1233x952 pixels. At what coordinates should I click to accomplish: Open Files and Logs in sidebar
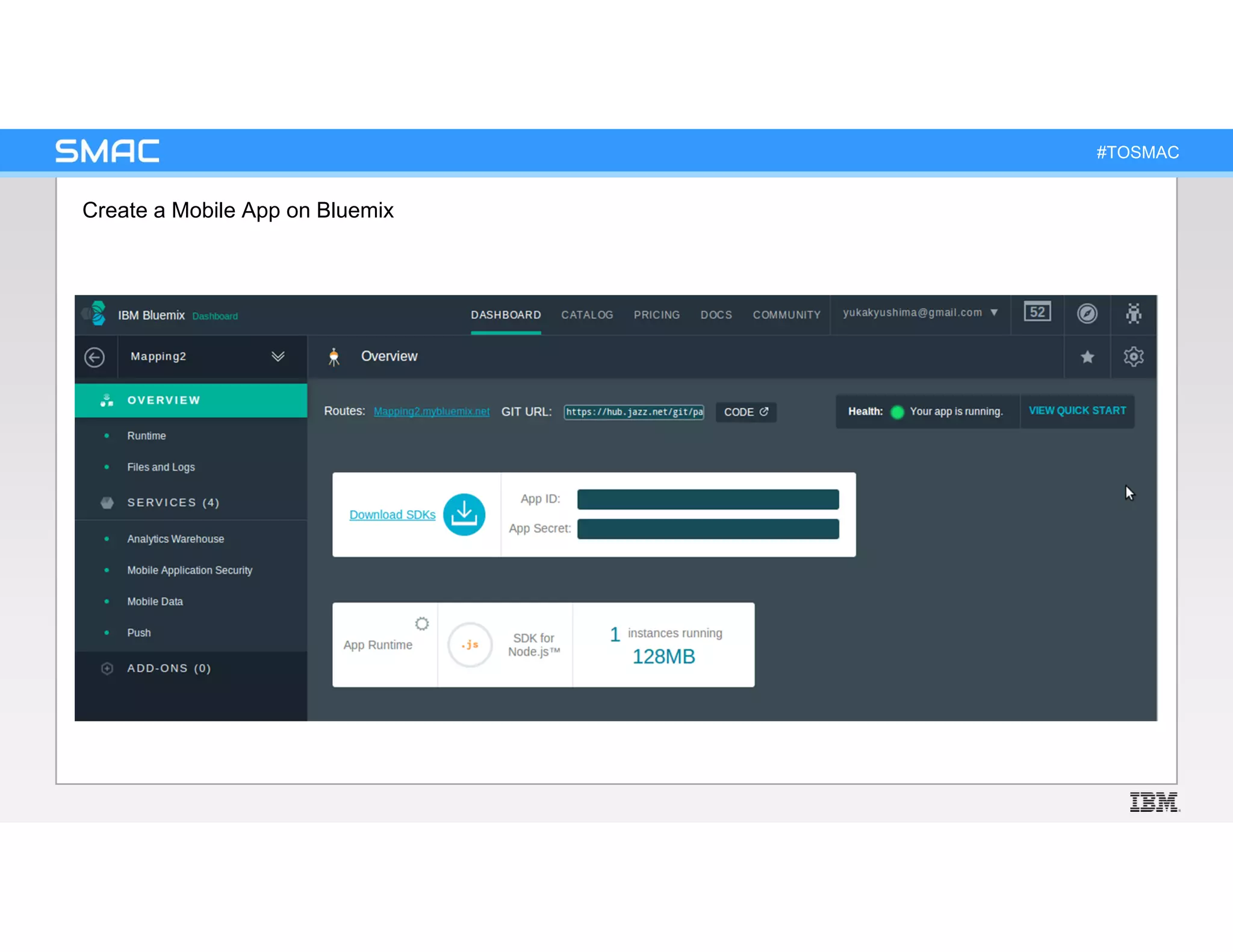[x=161, y=467]
